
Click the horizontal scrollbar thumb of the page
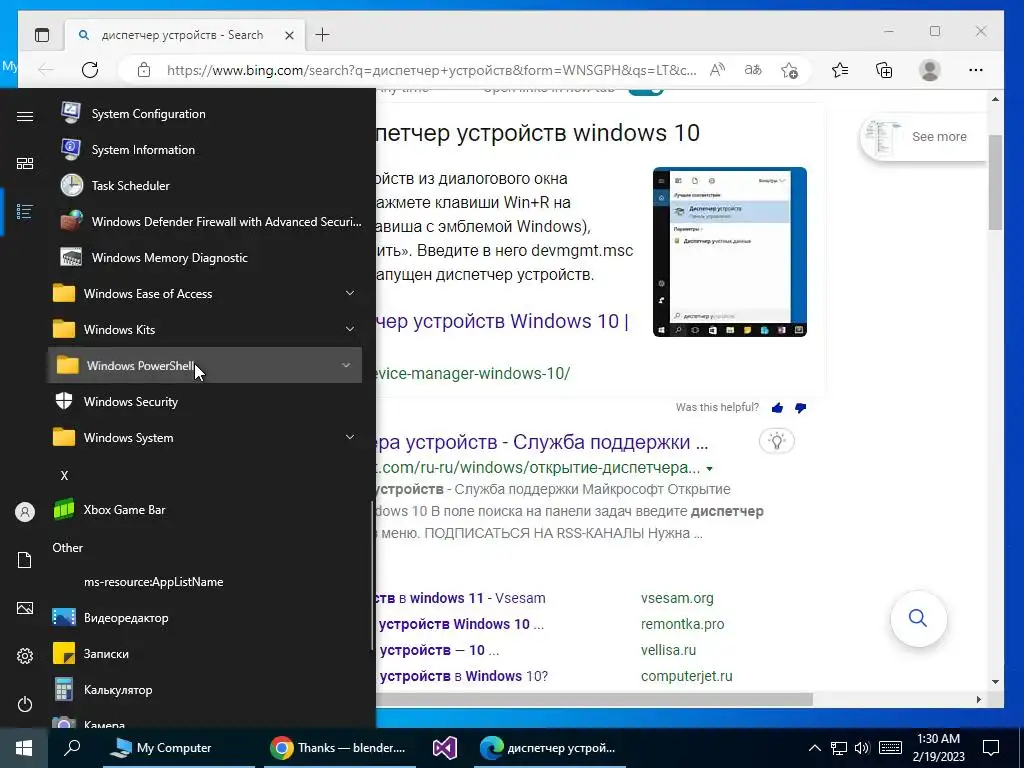point(594,699)
